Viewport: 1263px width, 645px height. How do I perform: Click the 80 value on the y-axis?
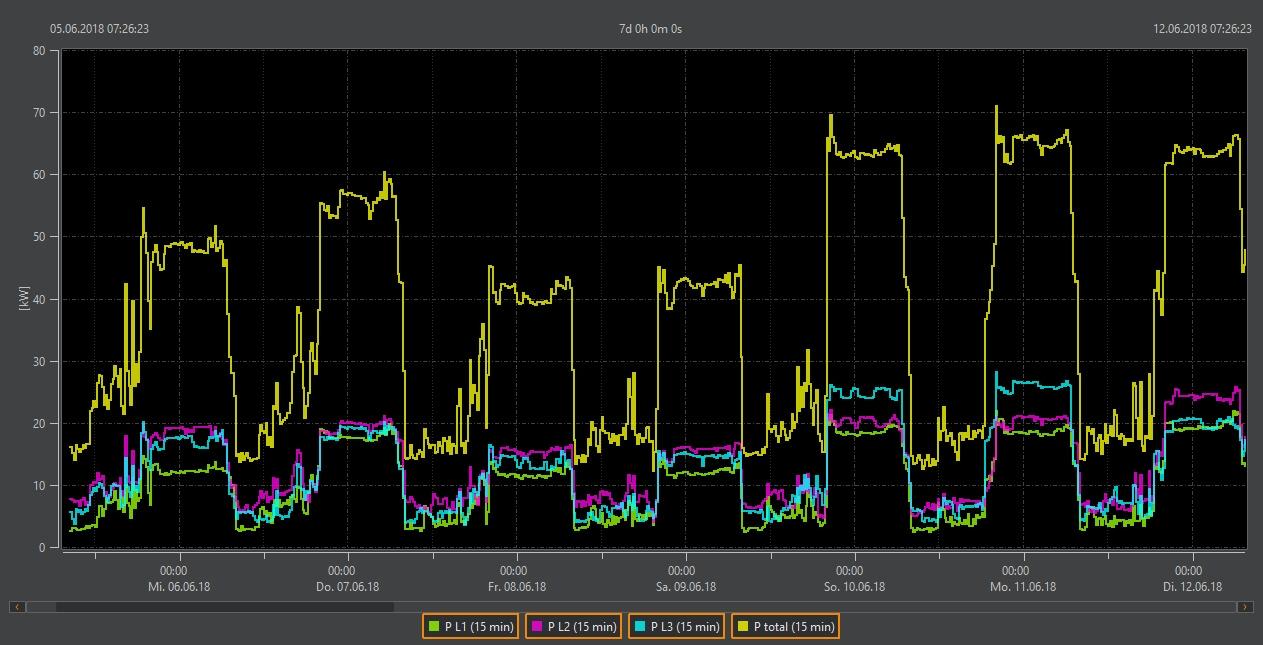pos(39,50)
